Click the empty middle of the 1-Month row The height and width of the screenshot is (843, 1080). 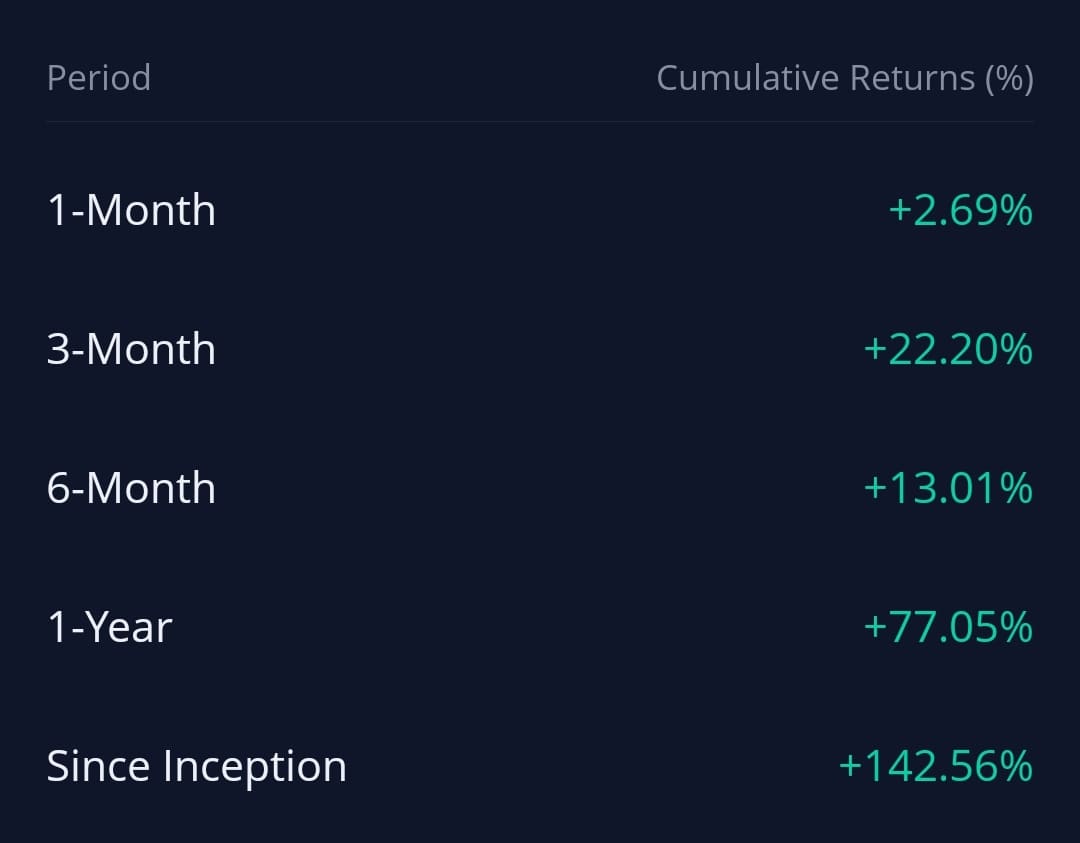pyautogui.click(x=540, y=210)
